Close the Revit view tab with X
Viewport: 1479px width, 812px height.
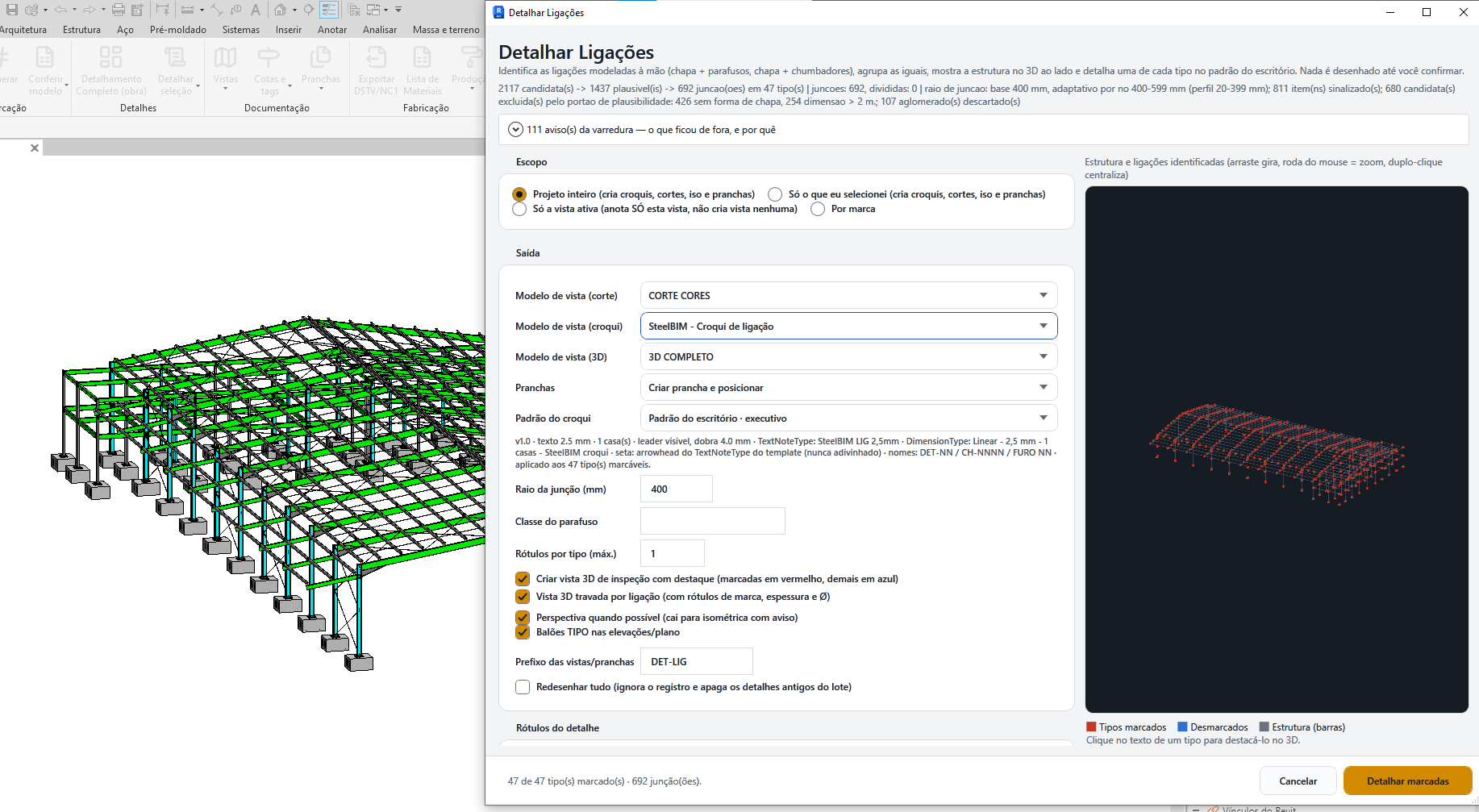coord(35,148)
